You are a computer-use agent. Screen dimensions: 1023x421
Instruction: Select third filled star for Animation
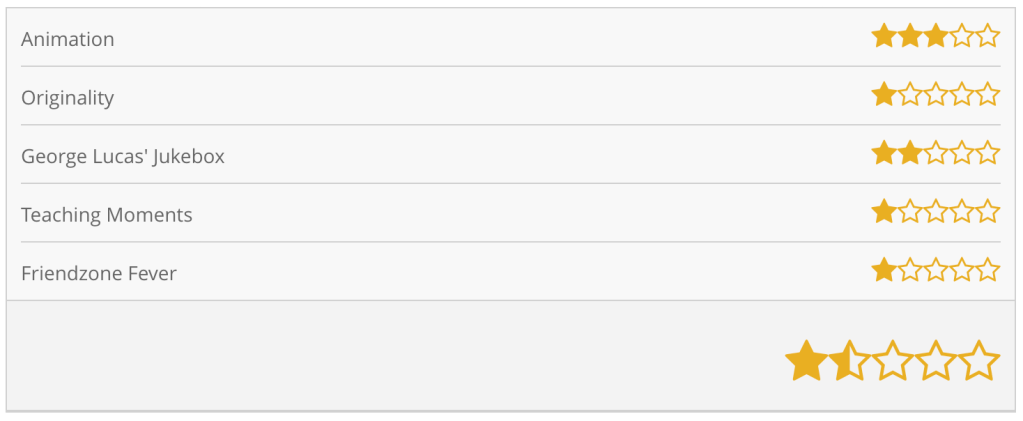point(936,37)
